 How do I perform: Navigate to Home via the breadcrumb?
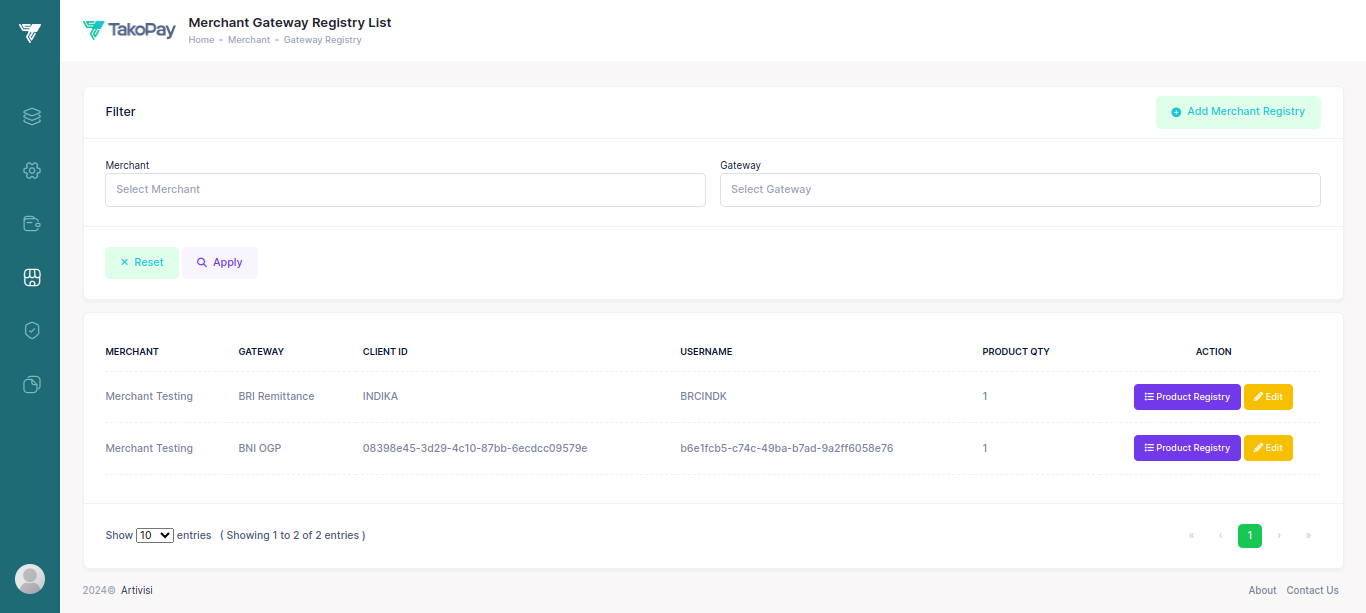201,39
